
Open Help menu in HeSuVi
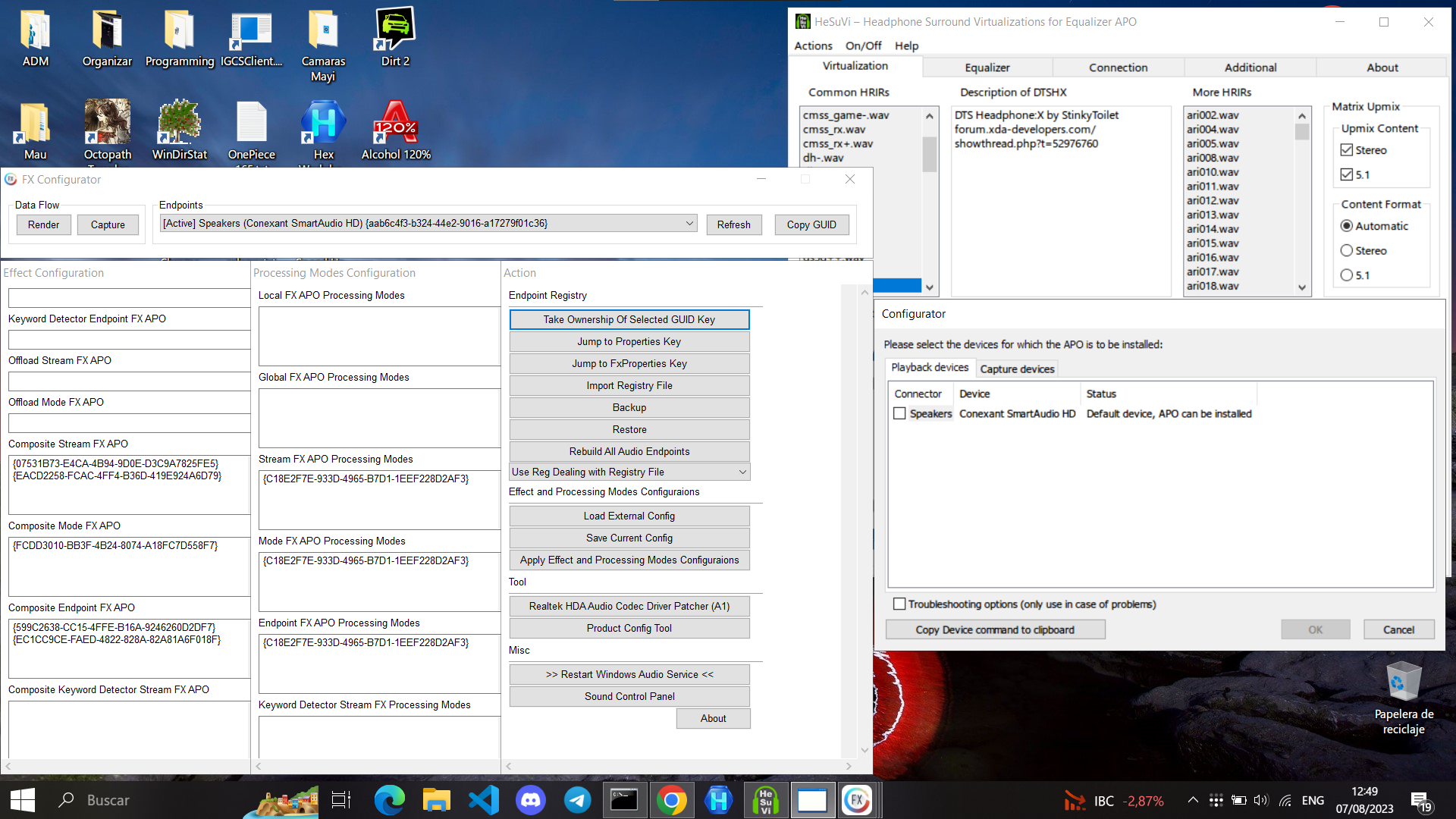coord(906,45)
